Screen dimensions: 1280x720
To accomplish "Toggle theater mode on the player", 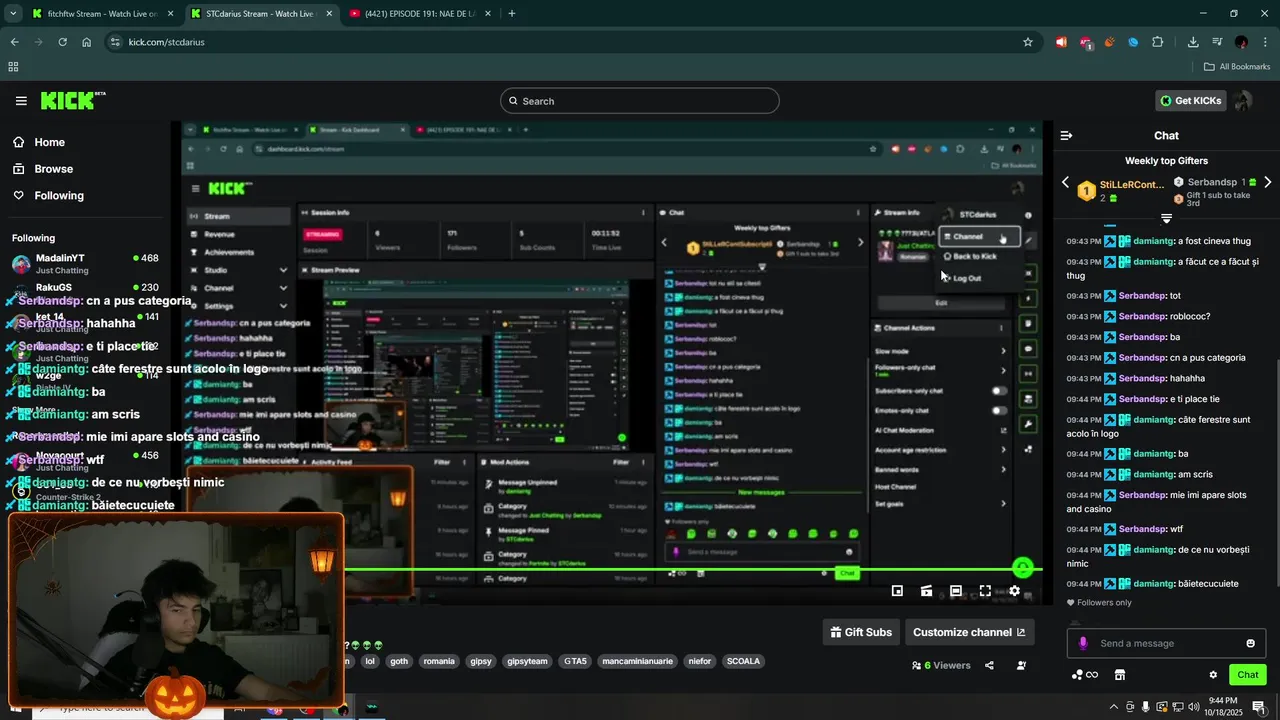I will click(956, 591).
